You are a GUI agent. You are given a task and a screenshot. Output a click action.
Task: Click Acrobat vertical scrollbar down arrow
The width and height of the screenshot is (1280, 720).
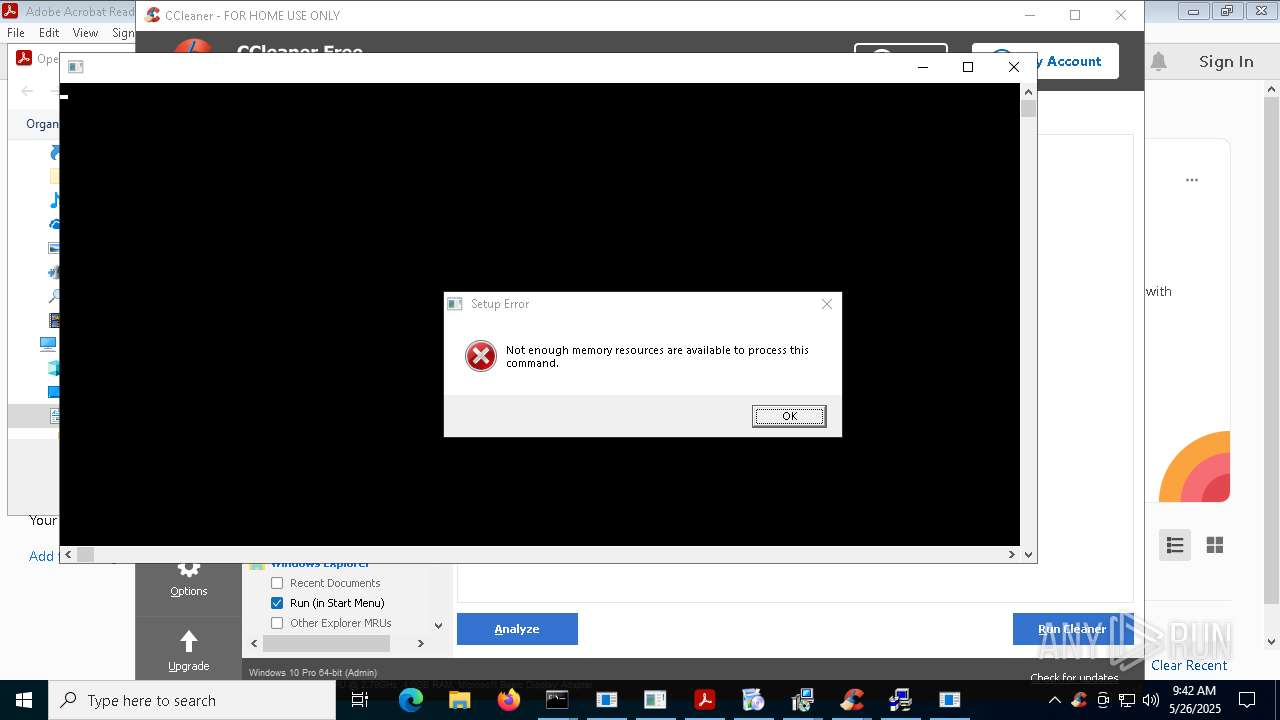click(x=1271, y=642)
